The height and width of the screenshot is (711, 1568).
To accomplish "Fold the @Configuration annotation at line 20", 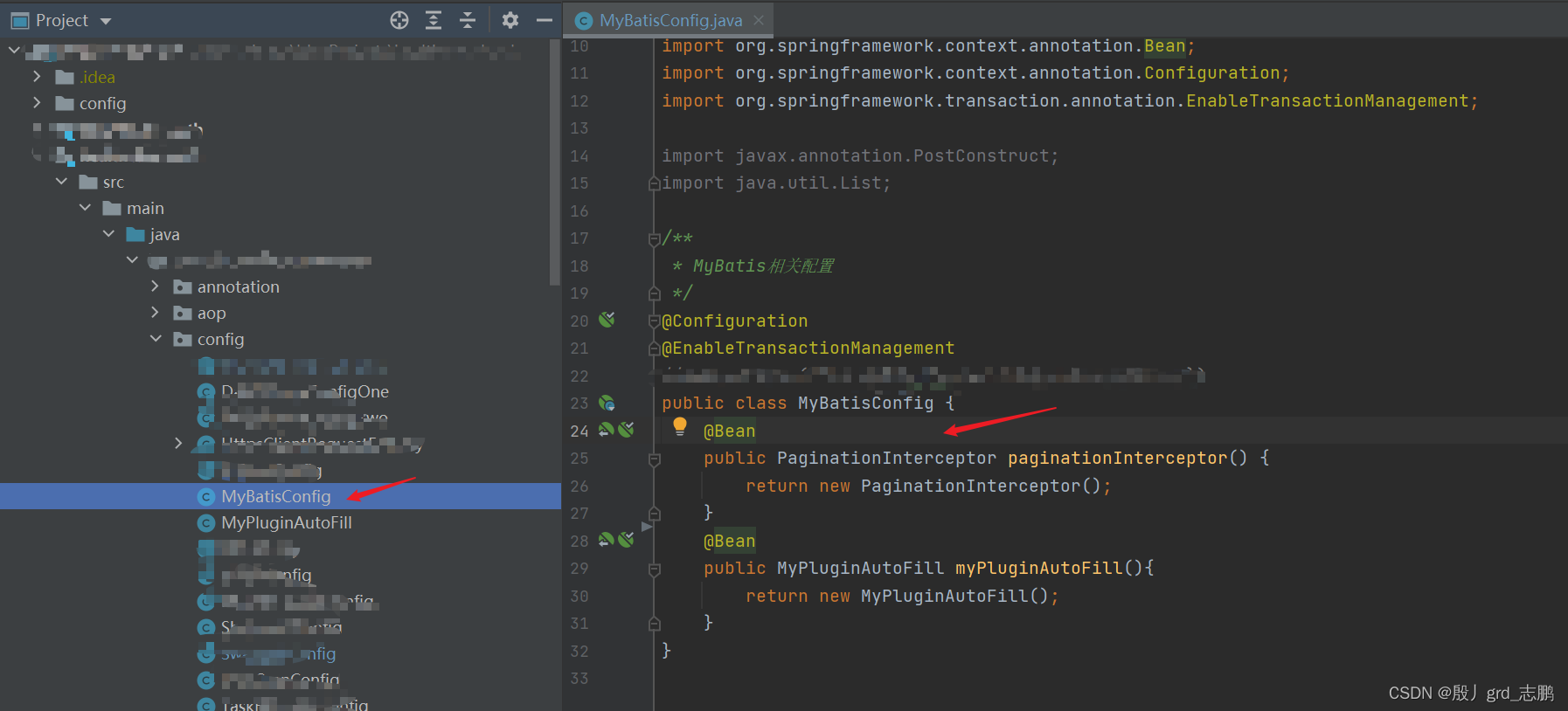I will pyautogui.click(x=654, y=321).
